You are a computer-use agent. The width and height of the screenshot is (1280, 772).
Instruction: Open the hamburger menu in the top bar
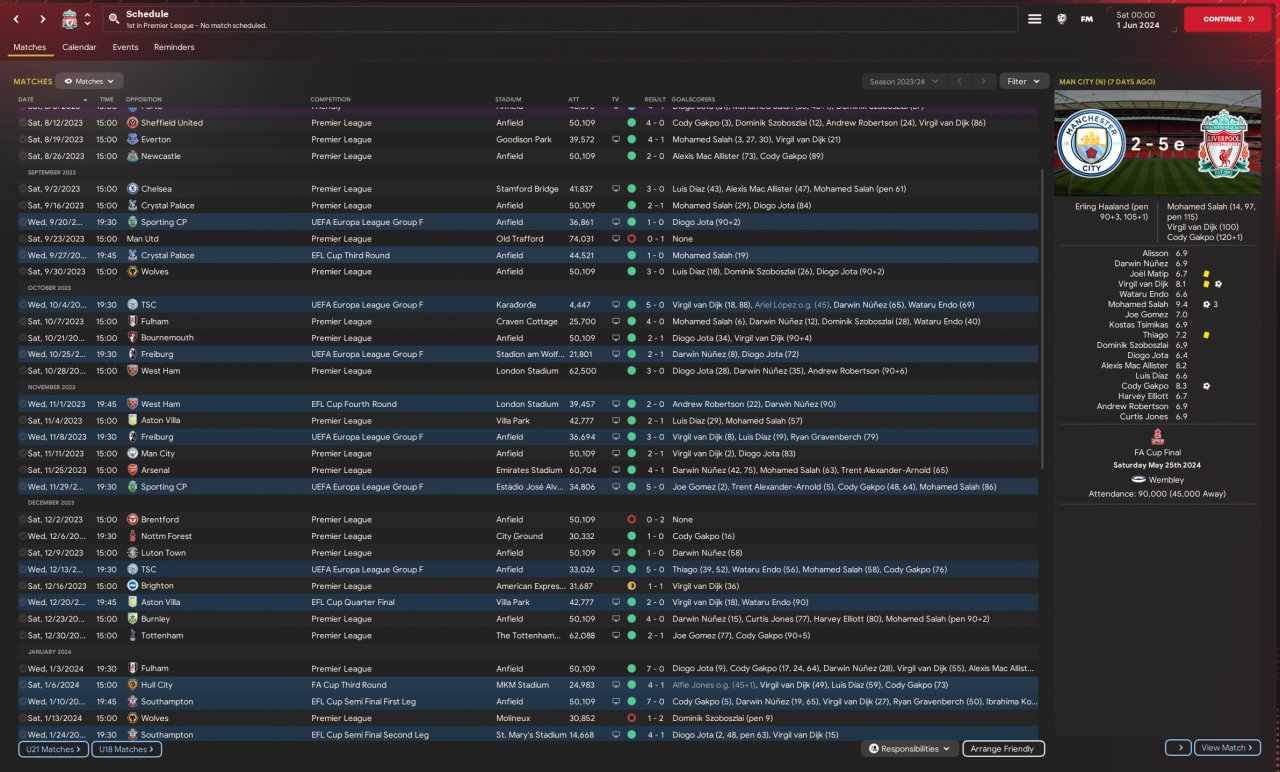pyautogui.click(x=1035, y=19)
